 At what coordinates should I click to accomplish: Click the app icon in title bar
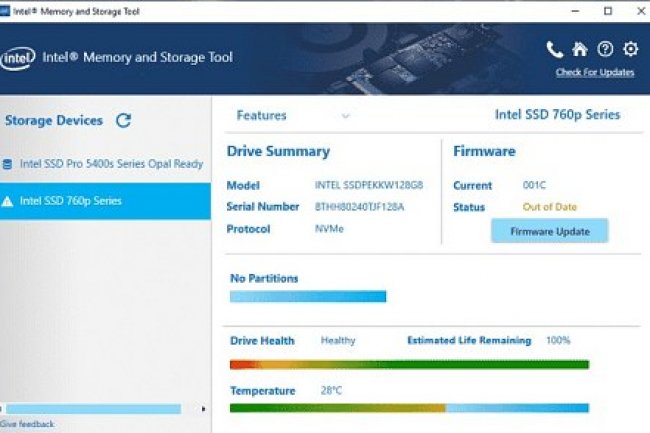tap(4, 11)
